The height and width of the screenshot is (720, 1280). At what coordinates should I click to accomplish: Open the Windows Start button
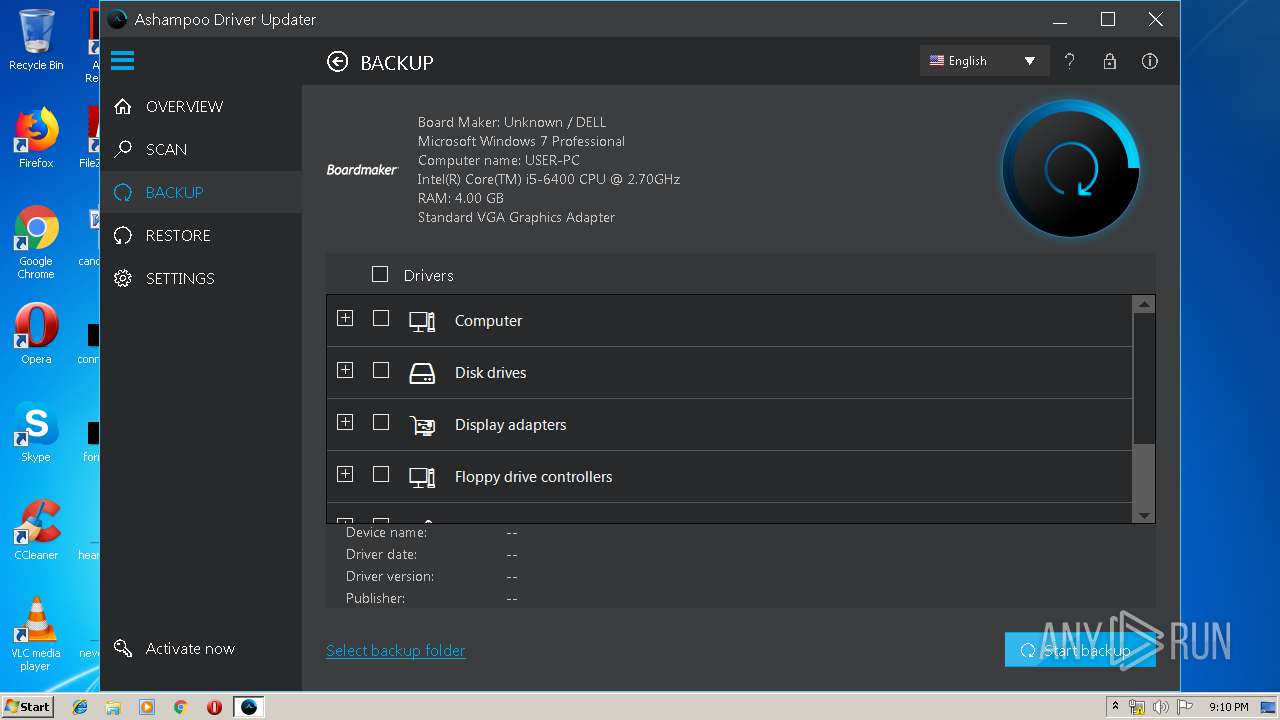pyautogui.click(x=28, y=707)
